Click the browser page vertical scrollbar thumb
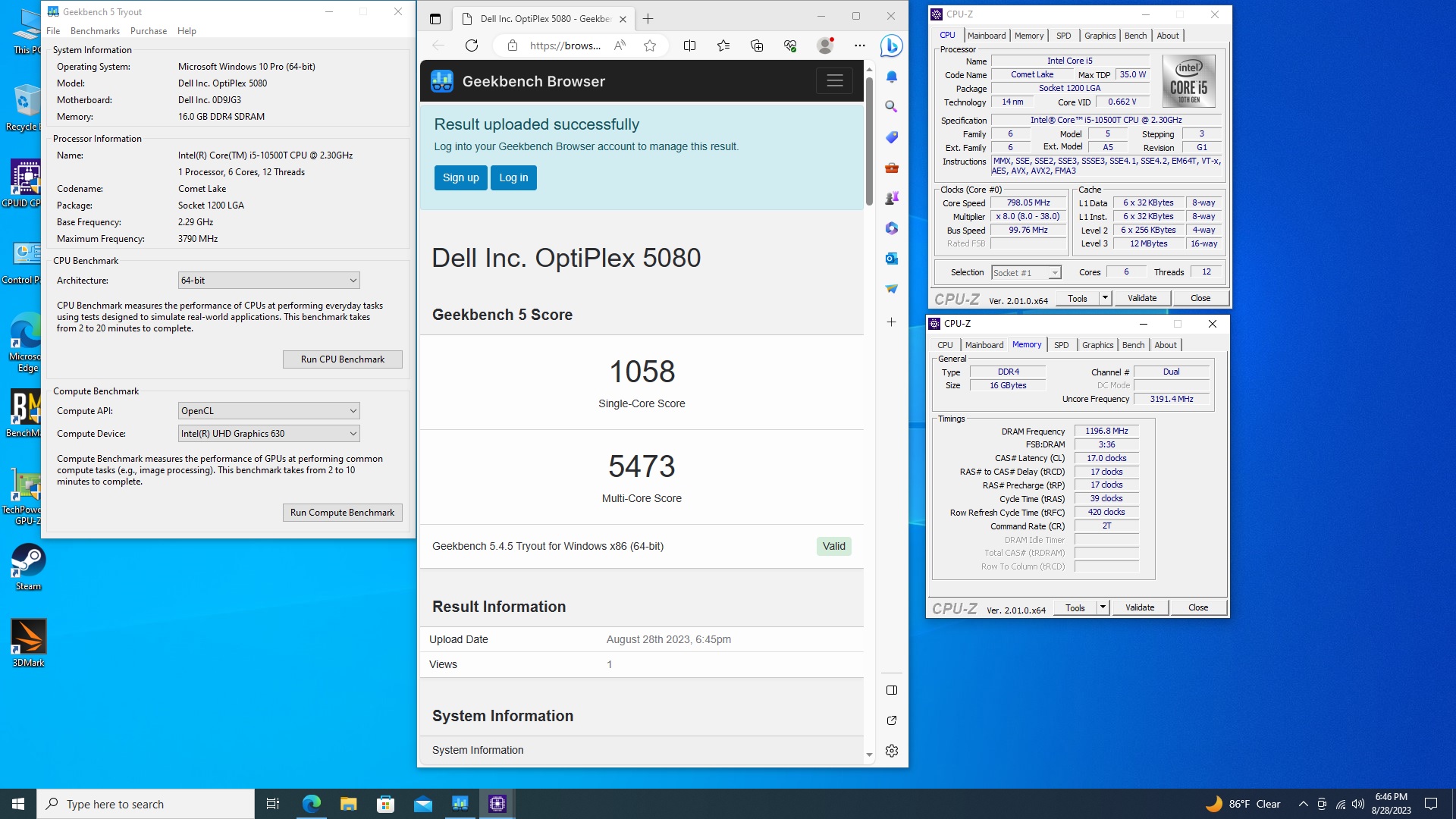Viewport: 1456px width, 819px height. (x=869, y=141)
